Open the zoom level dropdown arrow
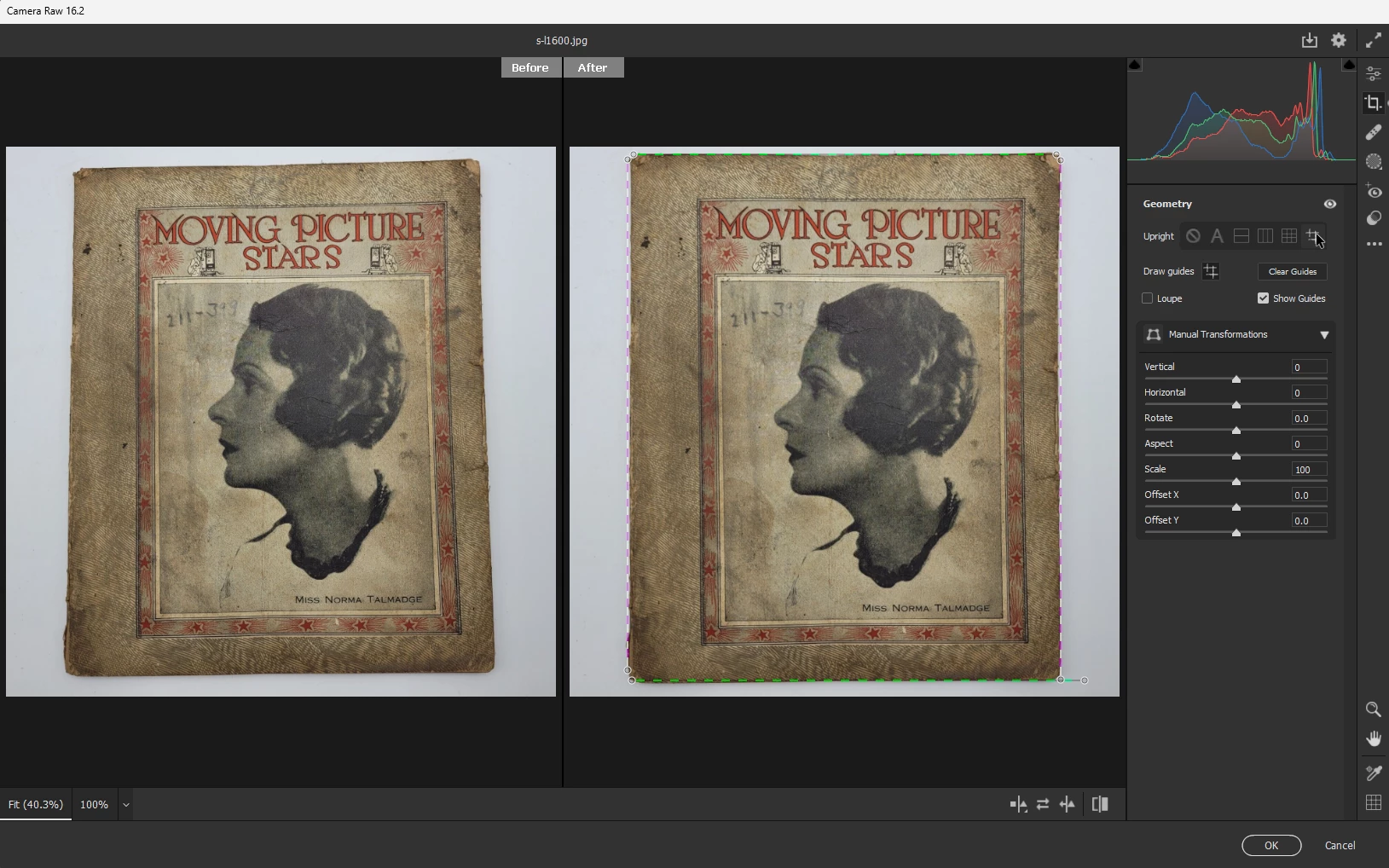 coord(125,805)
